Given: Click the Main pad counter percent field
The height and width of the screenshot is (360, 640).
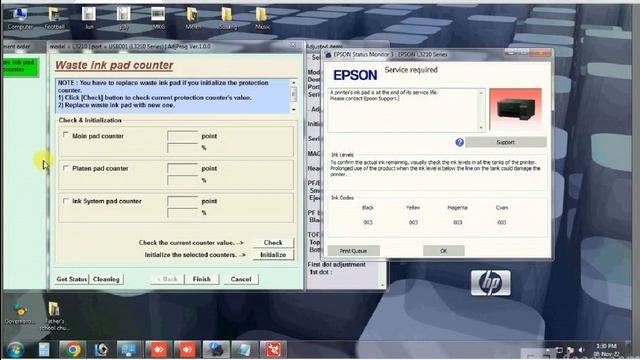Looking at the screenshot, I should click(x=182, y=148).
